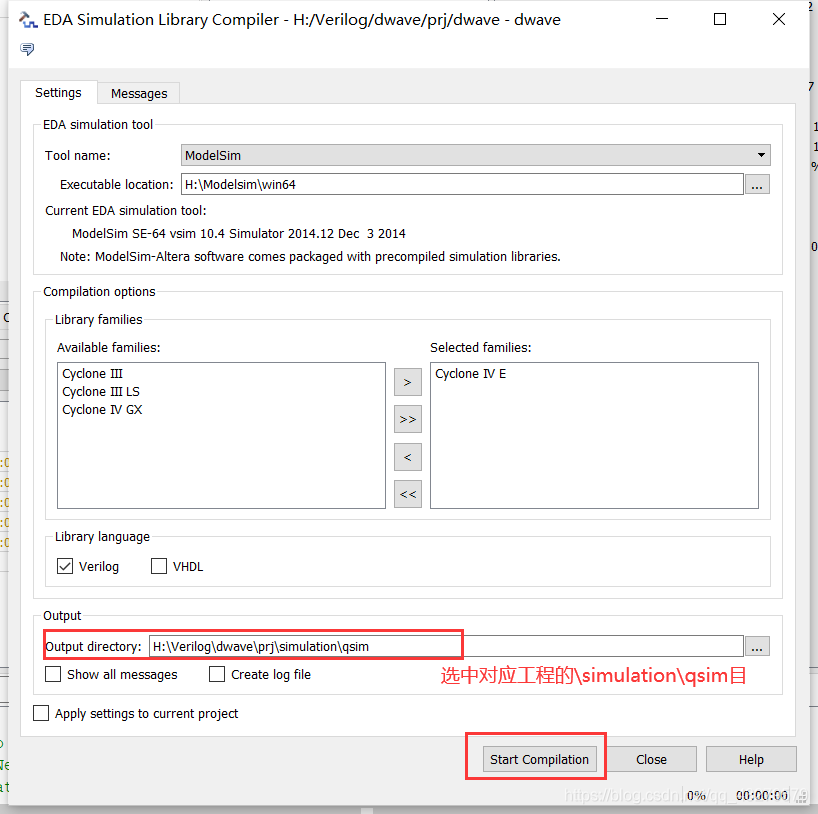This screenshot has width=818, height=814.
Task: Browse for output directory
Action: coord(757,647)
